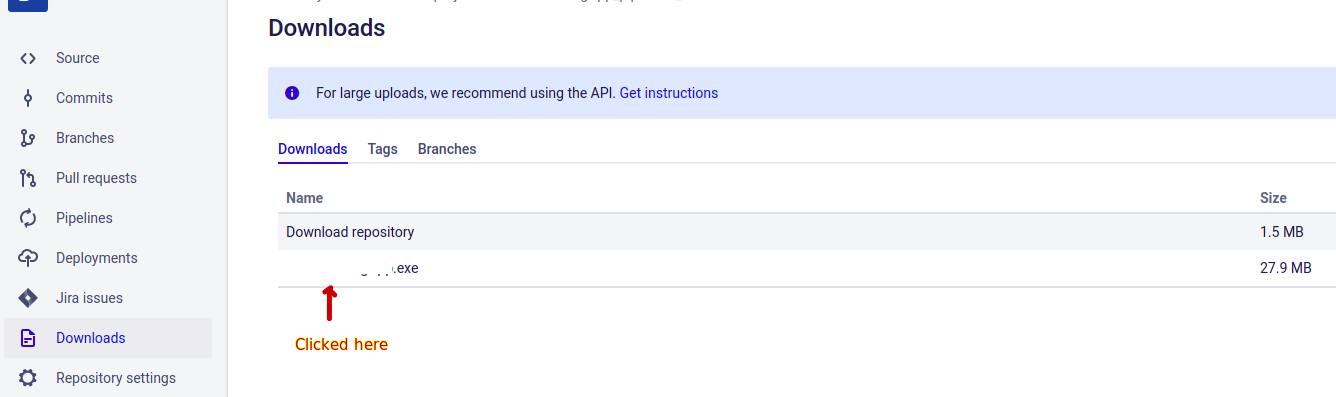Select Downloads in the sidebar
Screen dimensions: 1336x397
pyautogui.click(x=108, y=338)
